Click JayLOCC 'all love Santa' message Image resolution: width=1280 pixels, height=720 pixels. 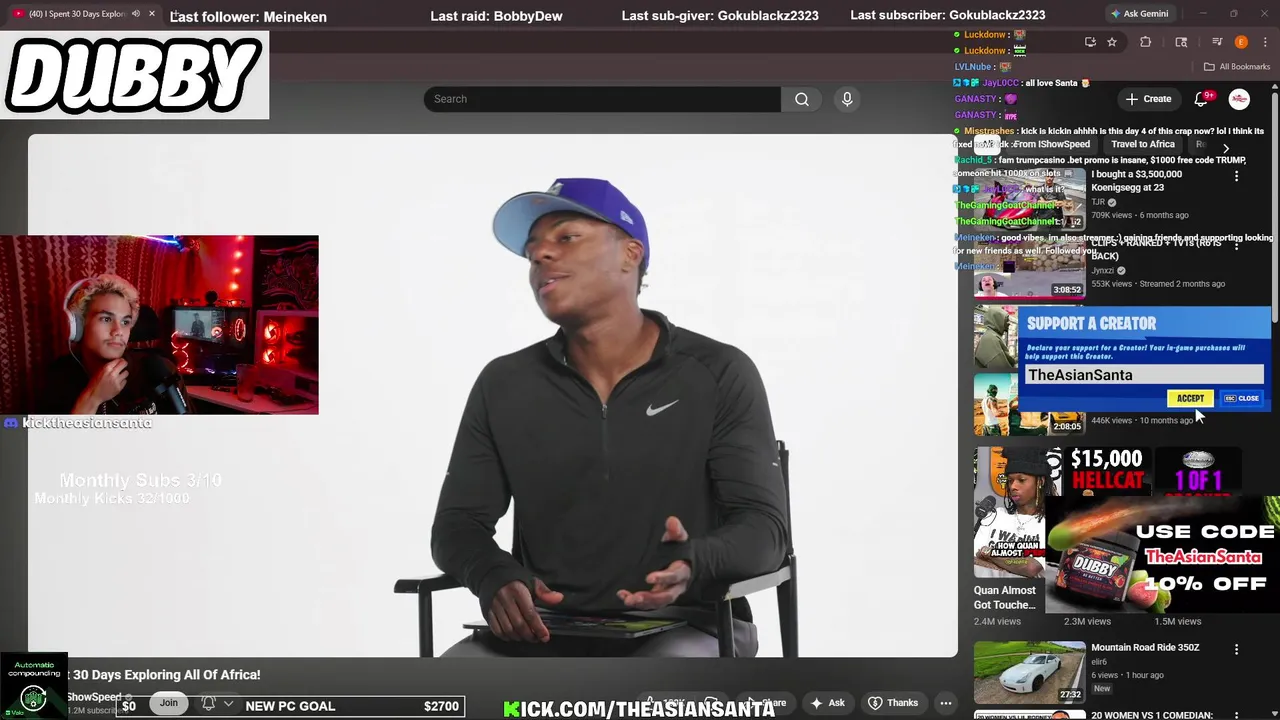click(x=1022, y=83)
